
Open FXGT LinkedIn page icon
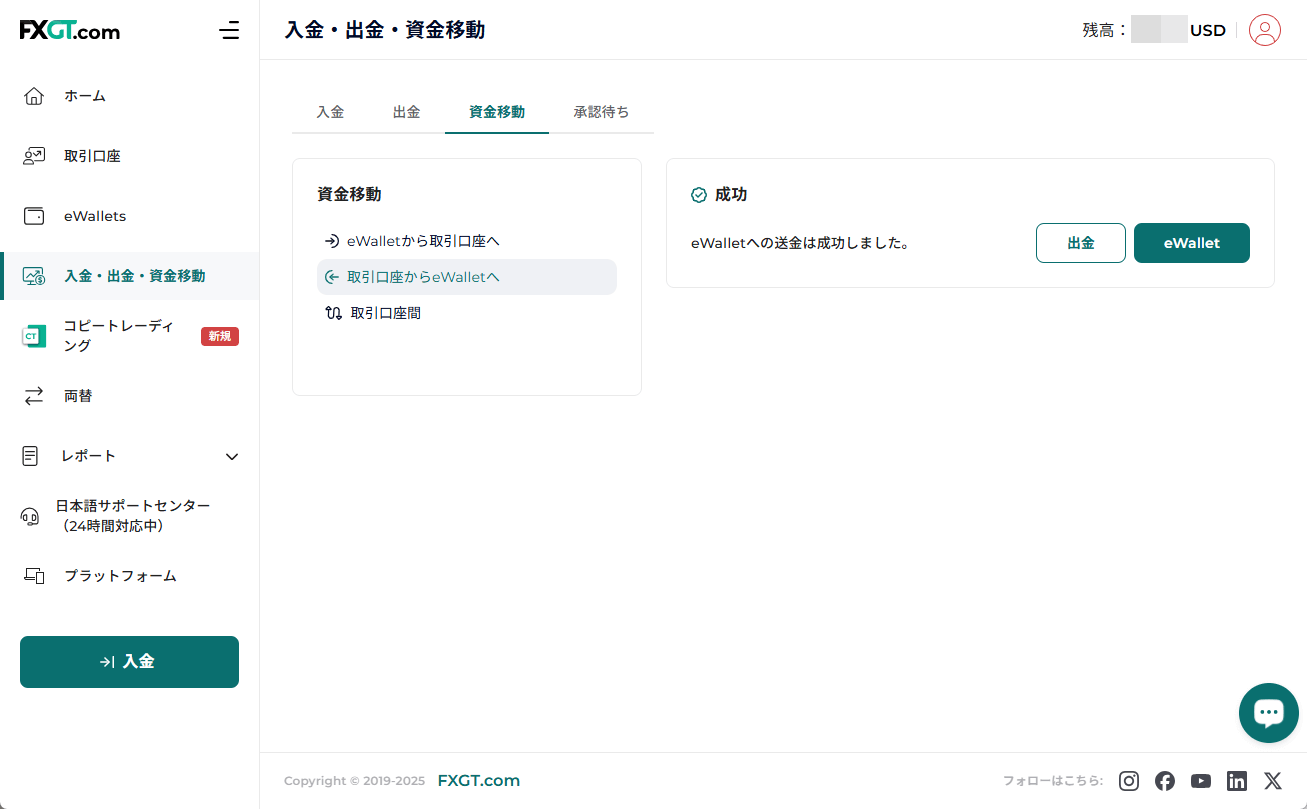1236,781
